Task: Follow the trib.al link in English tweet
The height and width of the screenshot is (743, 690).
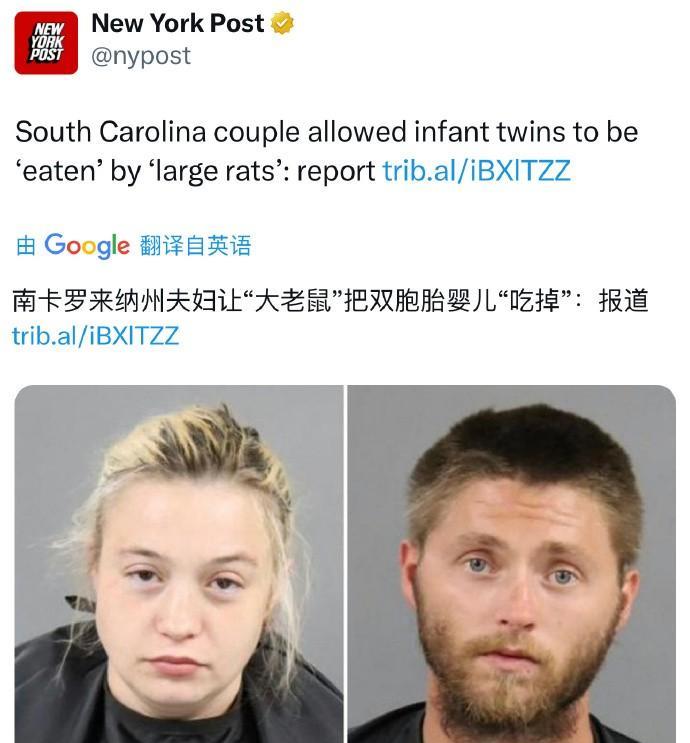Action: coord(476,171)
